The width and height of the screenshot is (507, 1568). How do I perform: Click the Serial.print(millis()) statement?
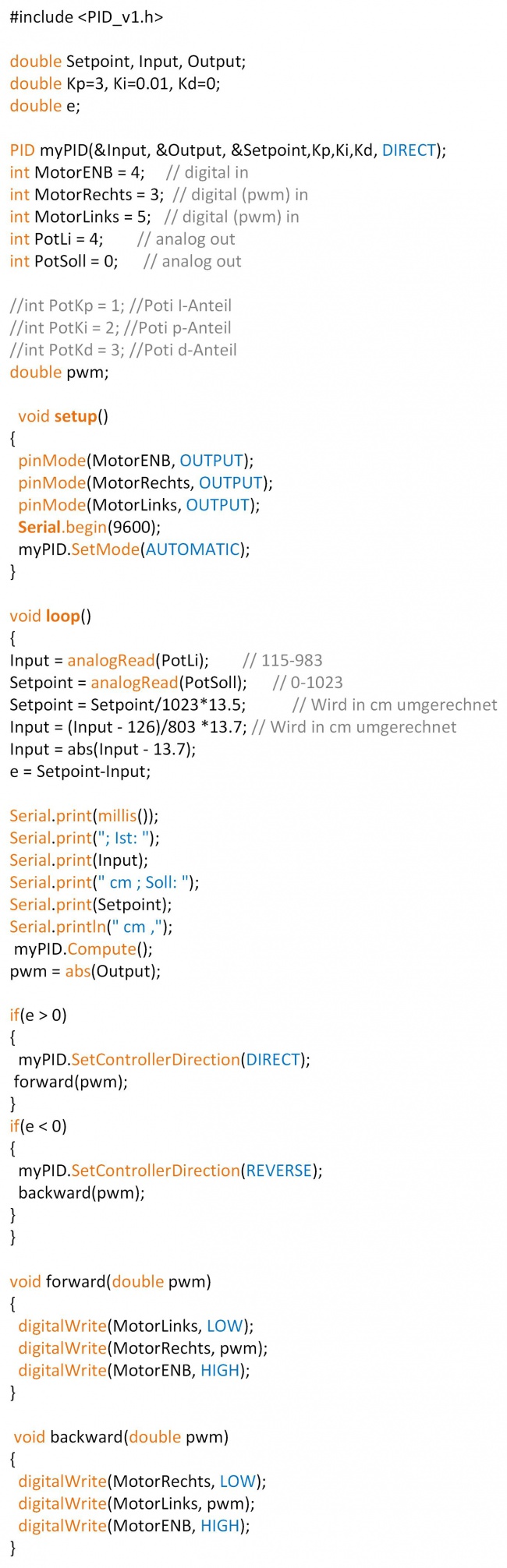point(83,816)
